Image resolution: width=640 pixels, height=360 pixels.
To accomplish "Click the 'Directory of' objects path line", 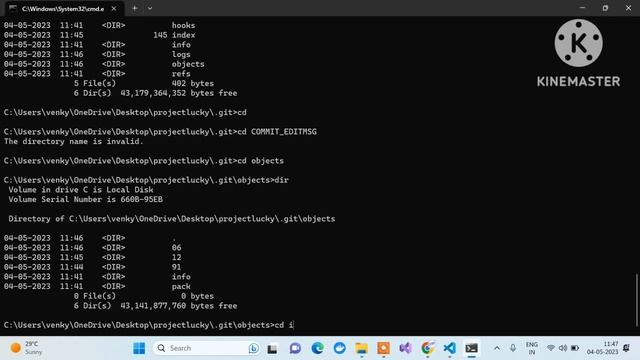I will 172,219.
